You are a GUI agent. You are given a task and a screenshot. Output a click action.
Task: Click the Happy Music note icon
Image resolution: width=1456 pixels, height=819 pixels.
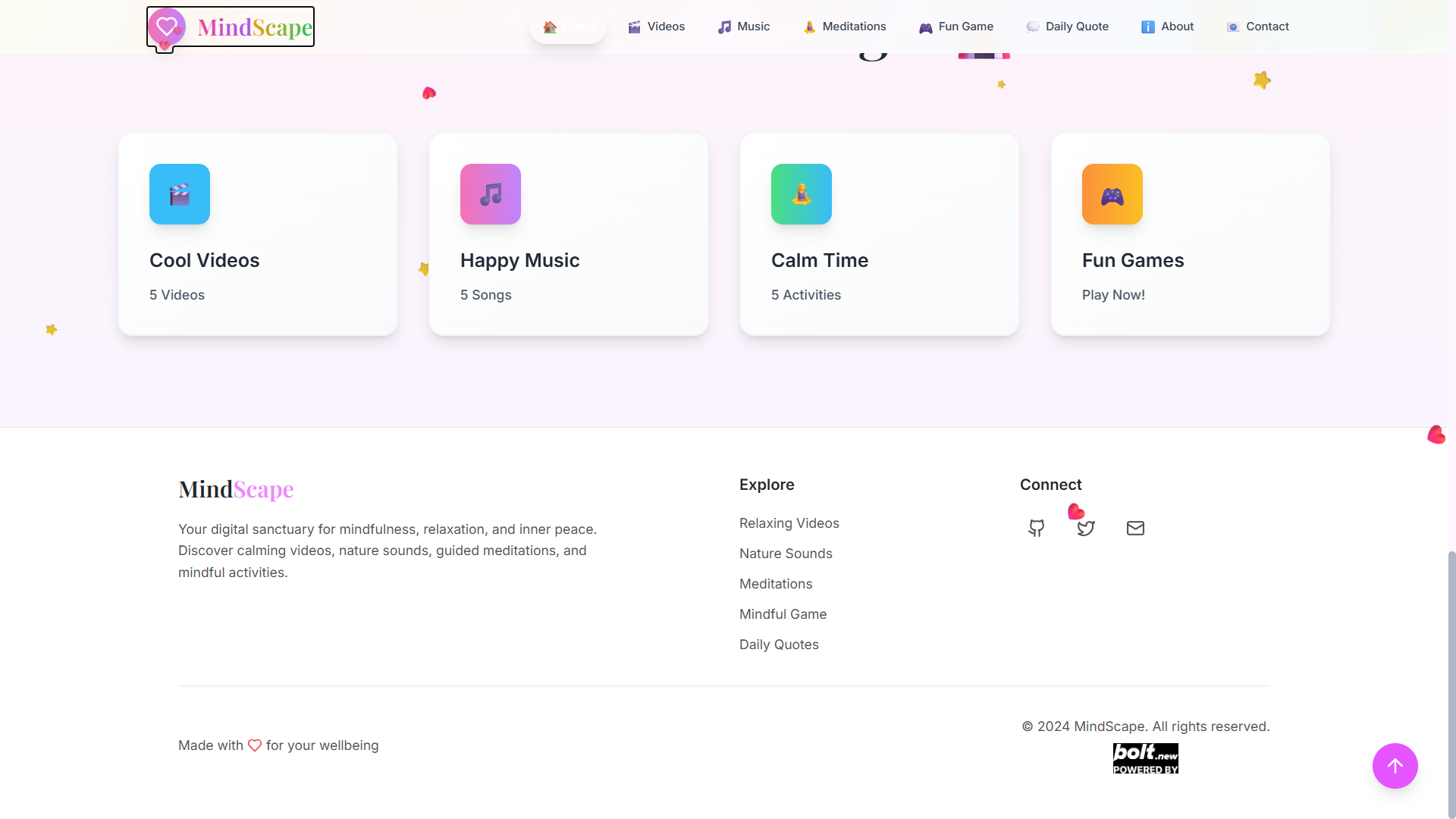490,194
